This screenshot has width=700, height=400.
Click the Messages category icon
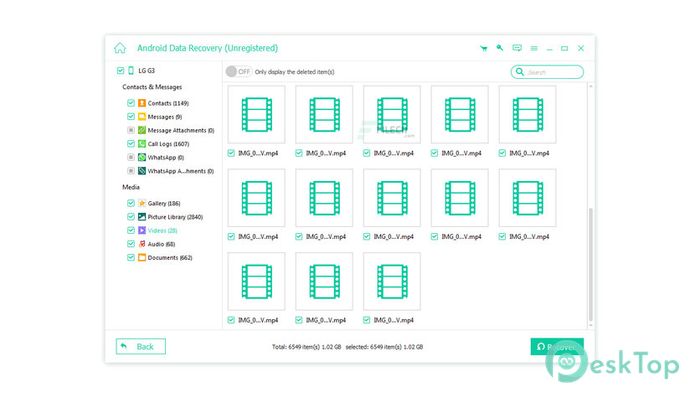coord(142,117)
